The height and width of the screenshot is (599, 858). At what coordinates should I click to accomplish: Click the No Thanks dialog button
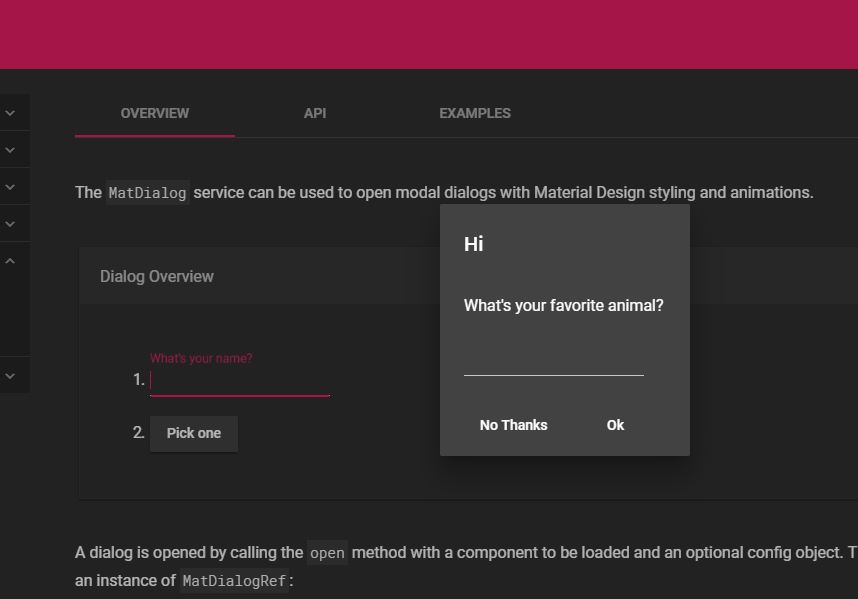pos(513,425)
